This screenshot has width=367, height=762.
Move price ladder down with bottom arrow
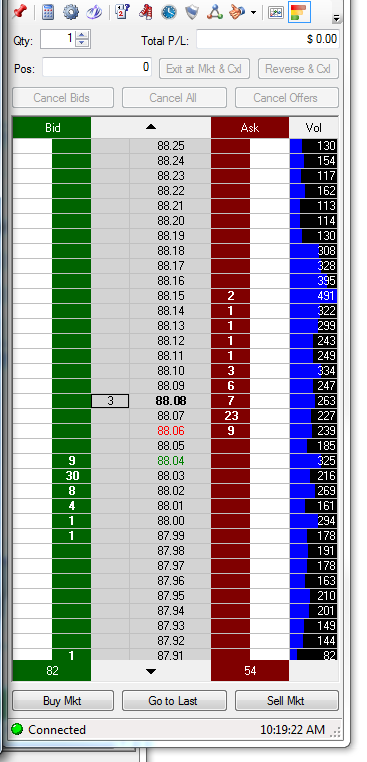point(151,672)
